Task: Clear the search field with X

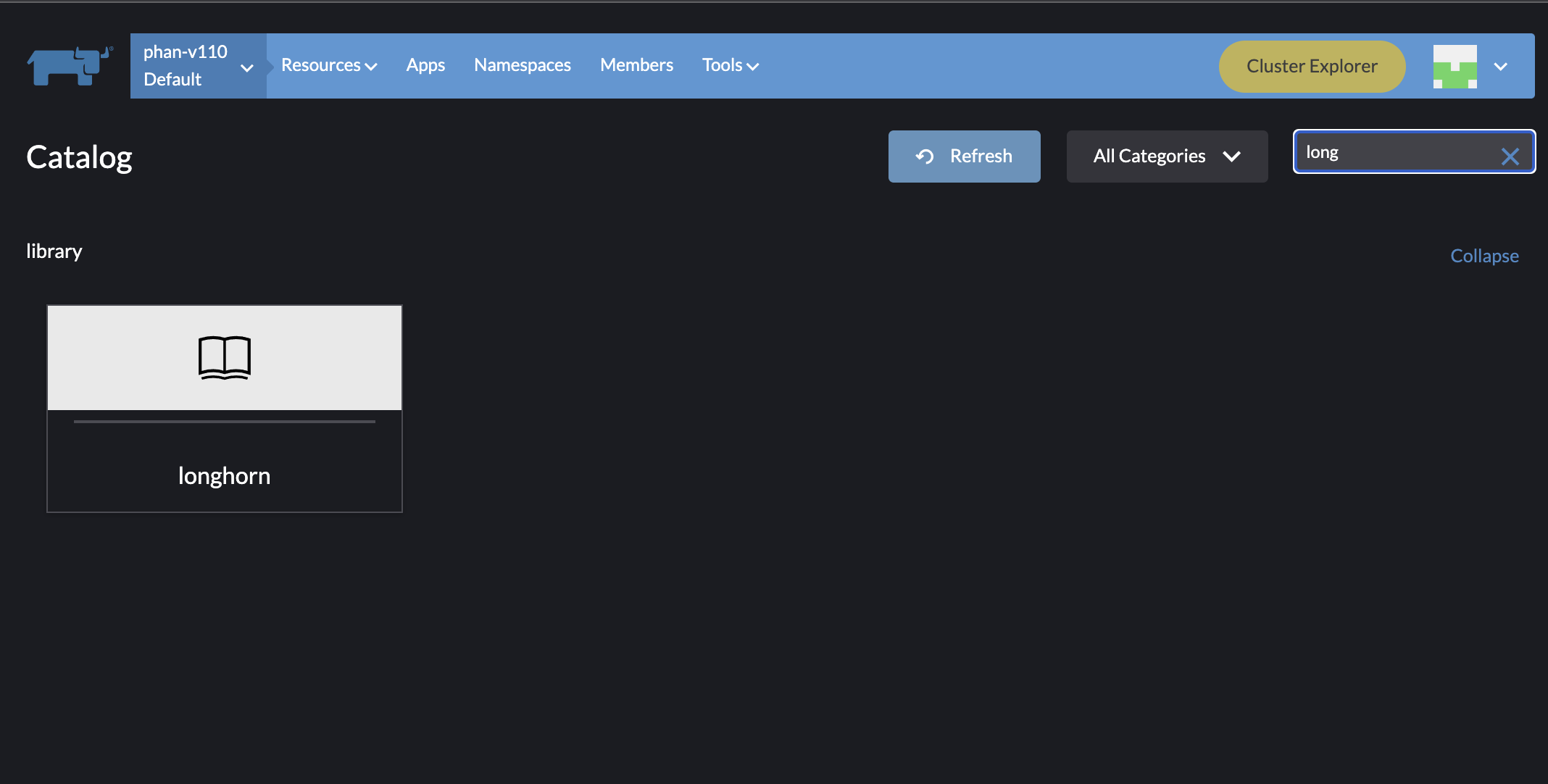Action: point(1510,157)
